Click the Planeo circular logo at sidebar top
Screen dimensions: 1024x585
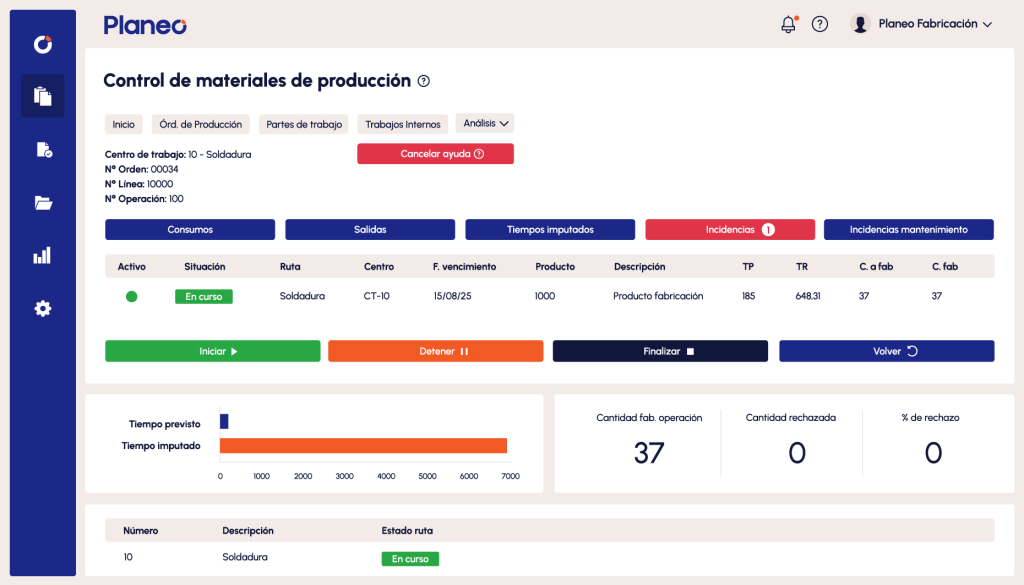pos(42,44)
